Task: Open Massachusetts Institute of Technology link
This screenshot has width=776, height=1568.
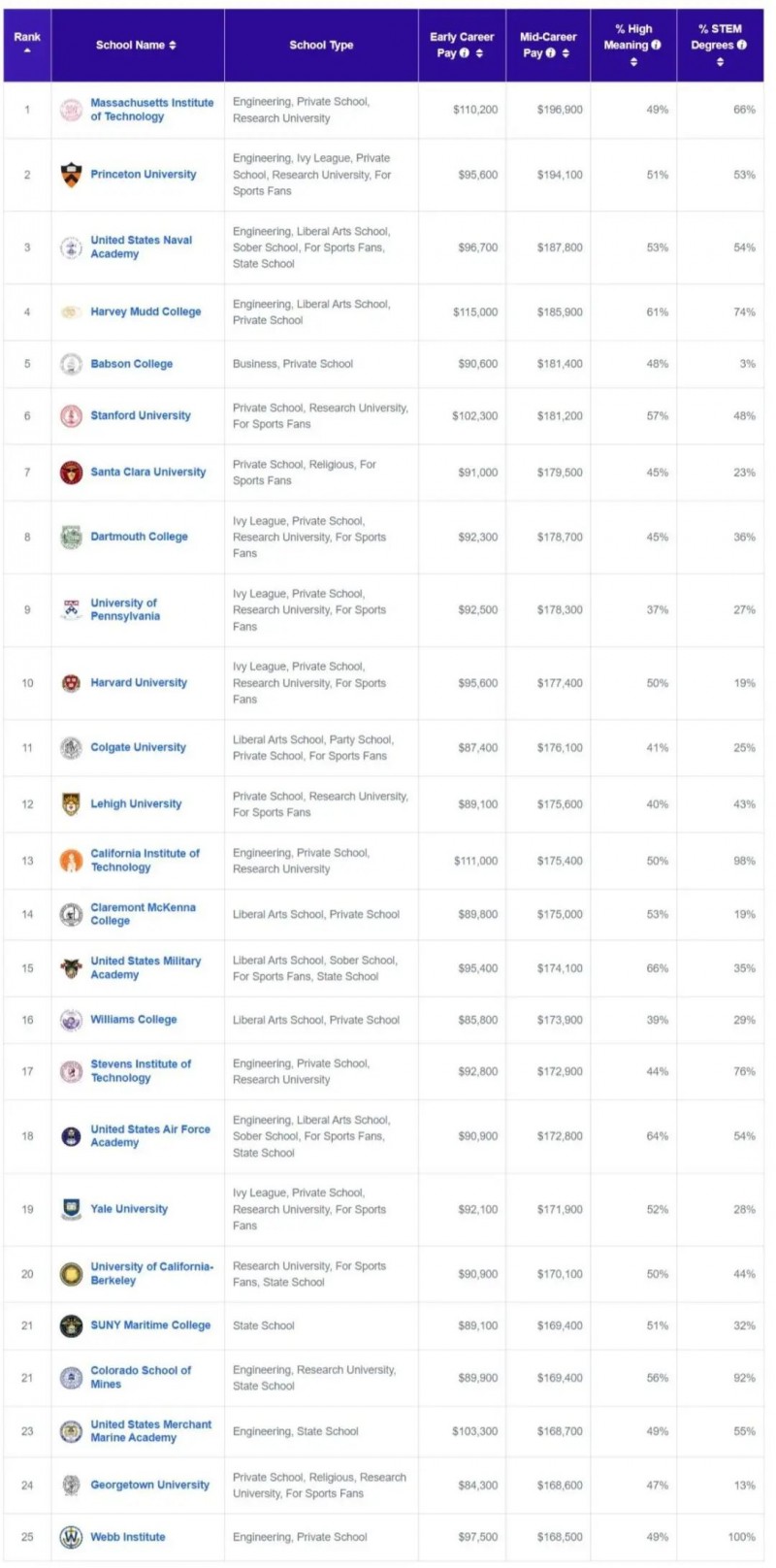Action: coord(152,110)
